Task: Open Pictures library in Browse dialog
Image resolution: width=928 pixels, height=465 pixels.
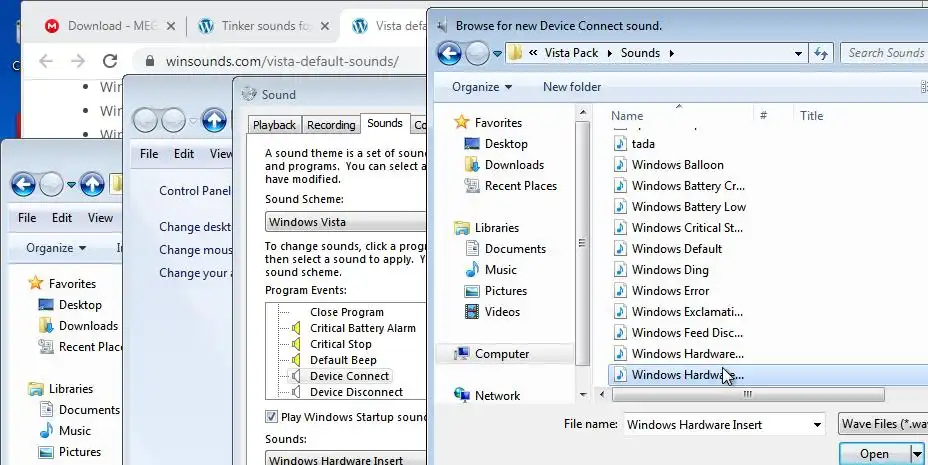Action: pos(505,291)
